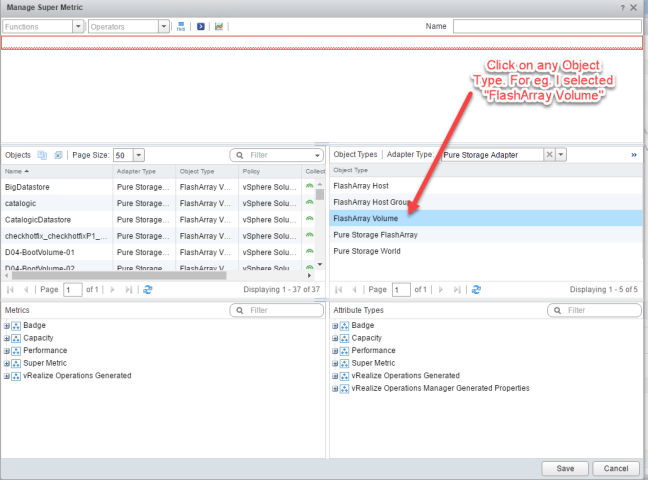Click the 'this' object toolbar icon
Viewport: 648px width, 480px height.
coord(180,26)
